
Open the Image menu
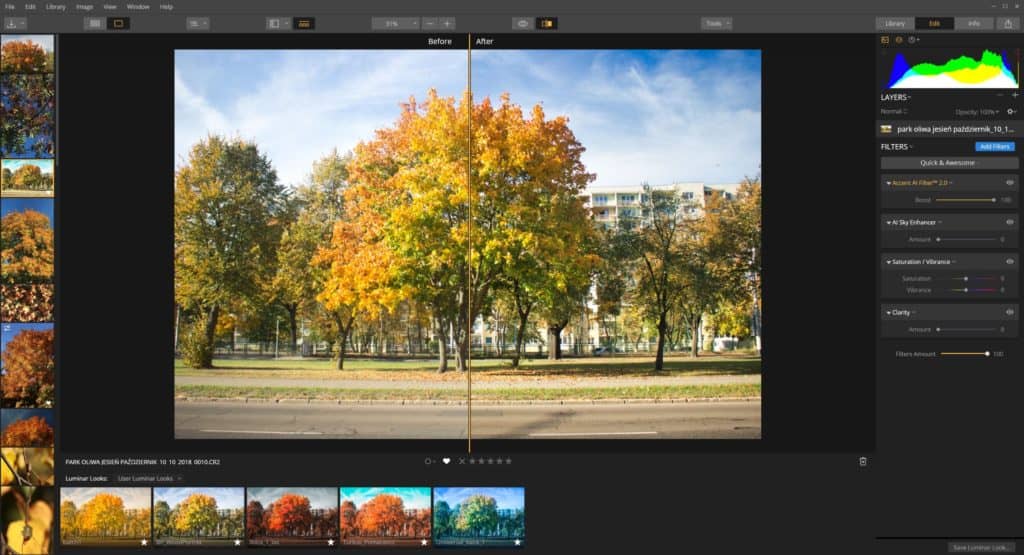(x=84, y=7)
